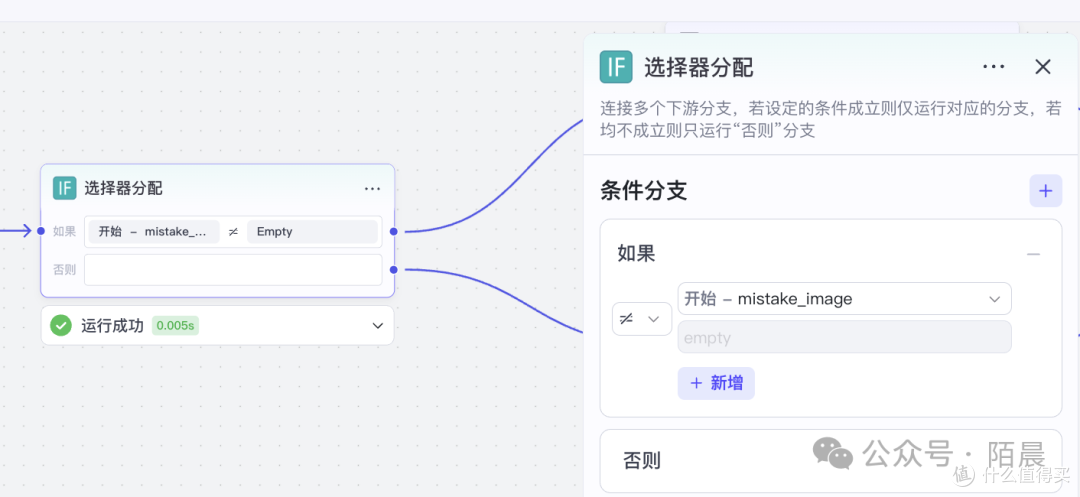Click the node's input connector dot
Image resolution: width=1080 pixels, height=497 pixels.
41,231
